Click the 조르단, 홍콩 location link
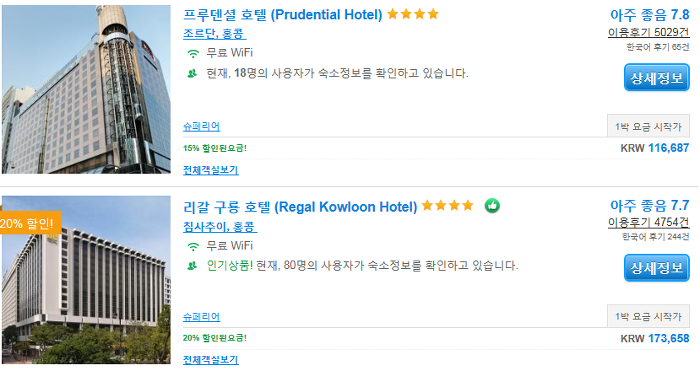This screenshot has width=700, height=371. pos(214,34)
